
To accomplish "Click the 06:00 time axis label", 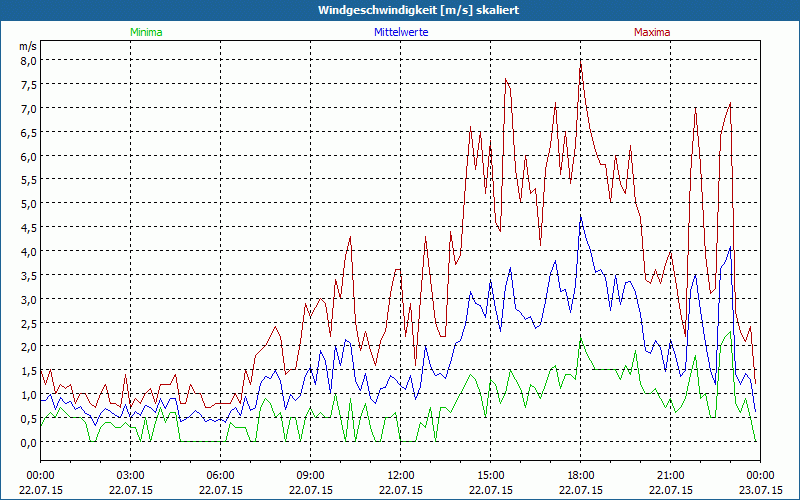I will [220, 476].
